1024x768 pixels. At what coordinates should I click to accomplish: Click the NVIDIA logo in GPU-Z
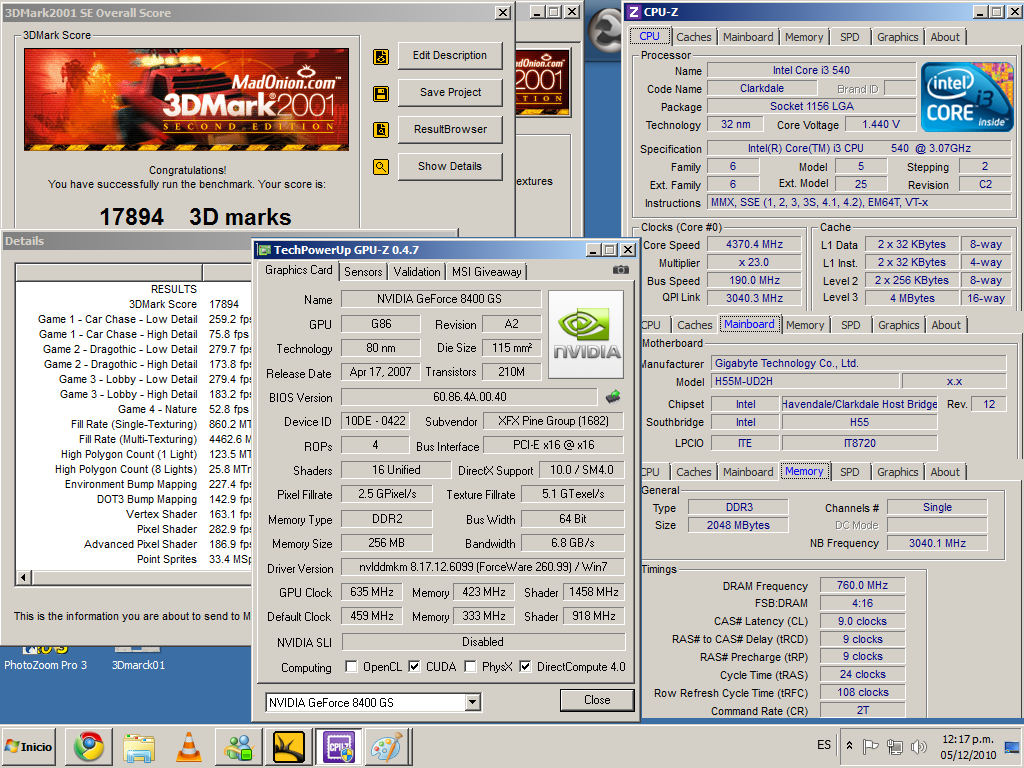coord(586,334)
